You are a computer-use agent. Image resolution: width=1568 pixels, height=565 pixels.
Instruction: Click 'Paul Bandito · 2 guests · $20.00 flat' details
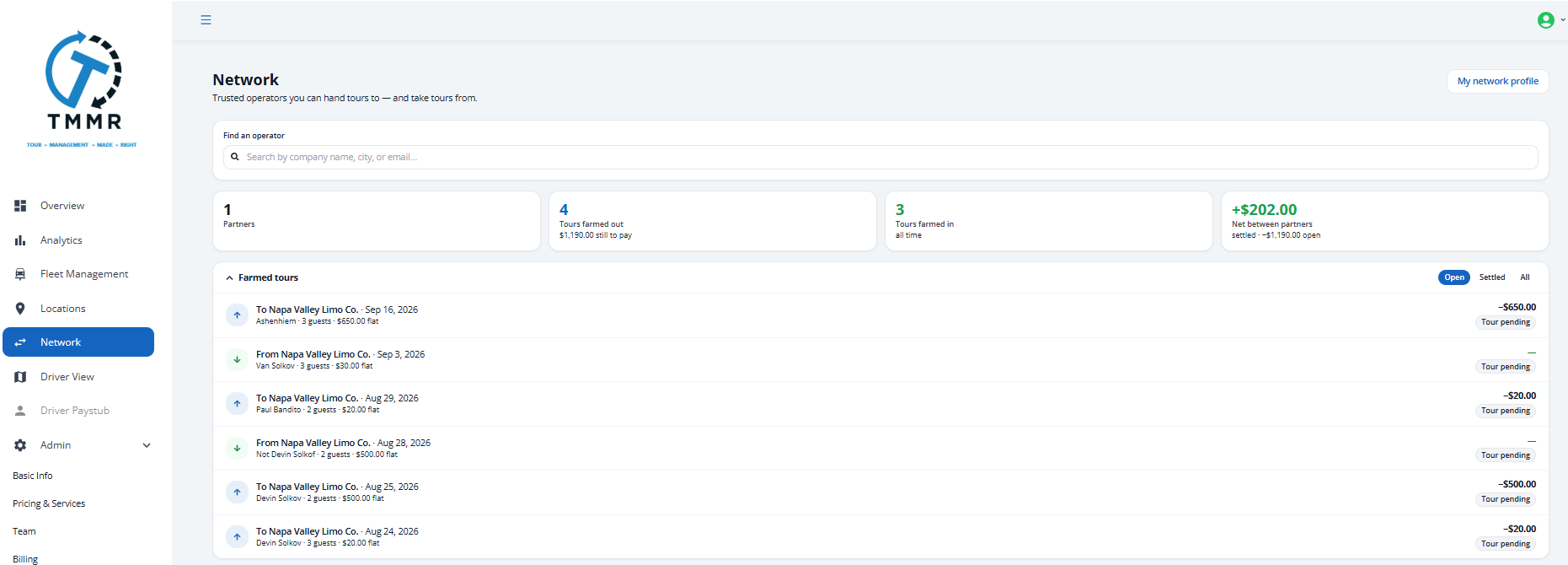click(318, 410)
